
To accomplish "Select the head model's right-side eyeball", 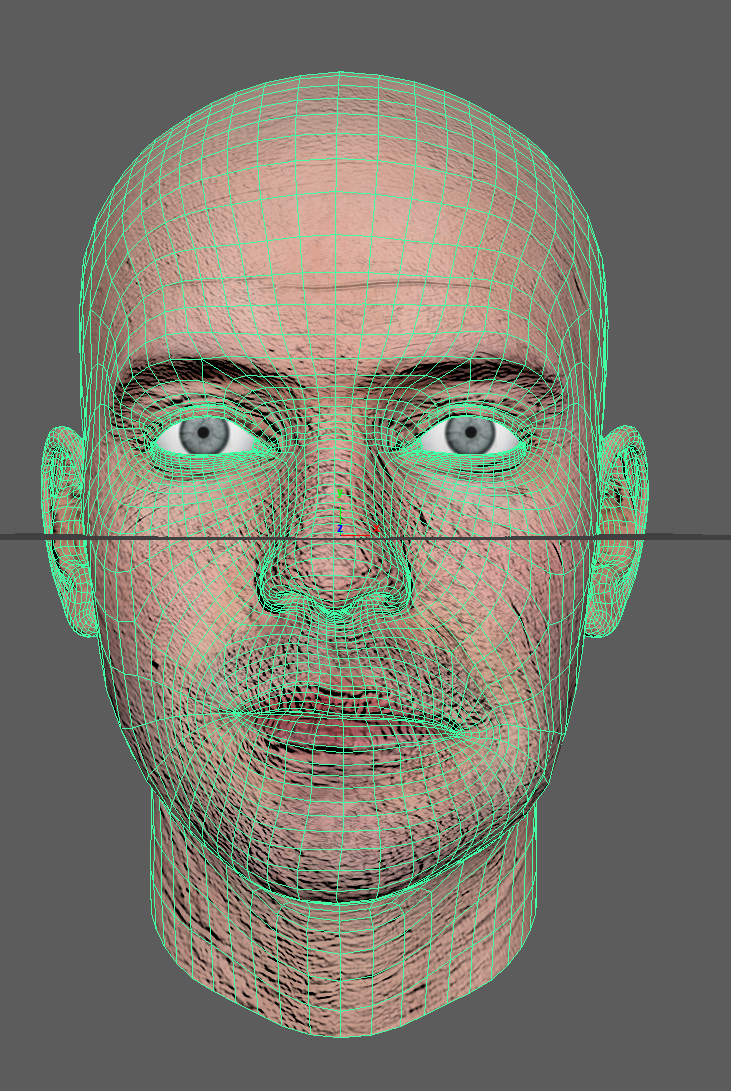I will pos(471,435).
